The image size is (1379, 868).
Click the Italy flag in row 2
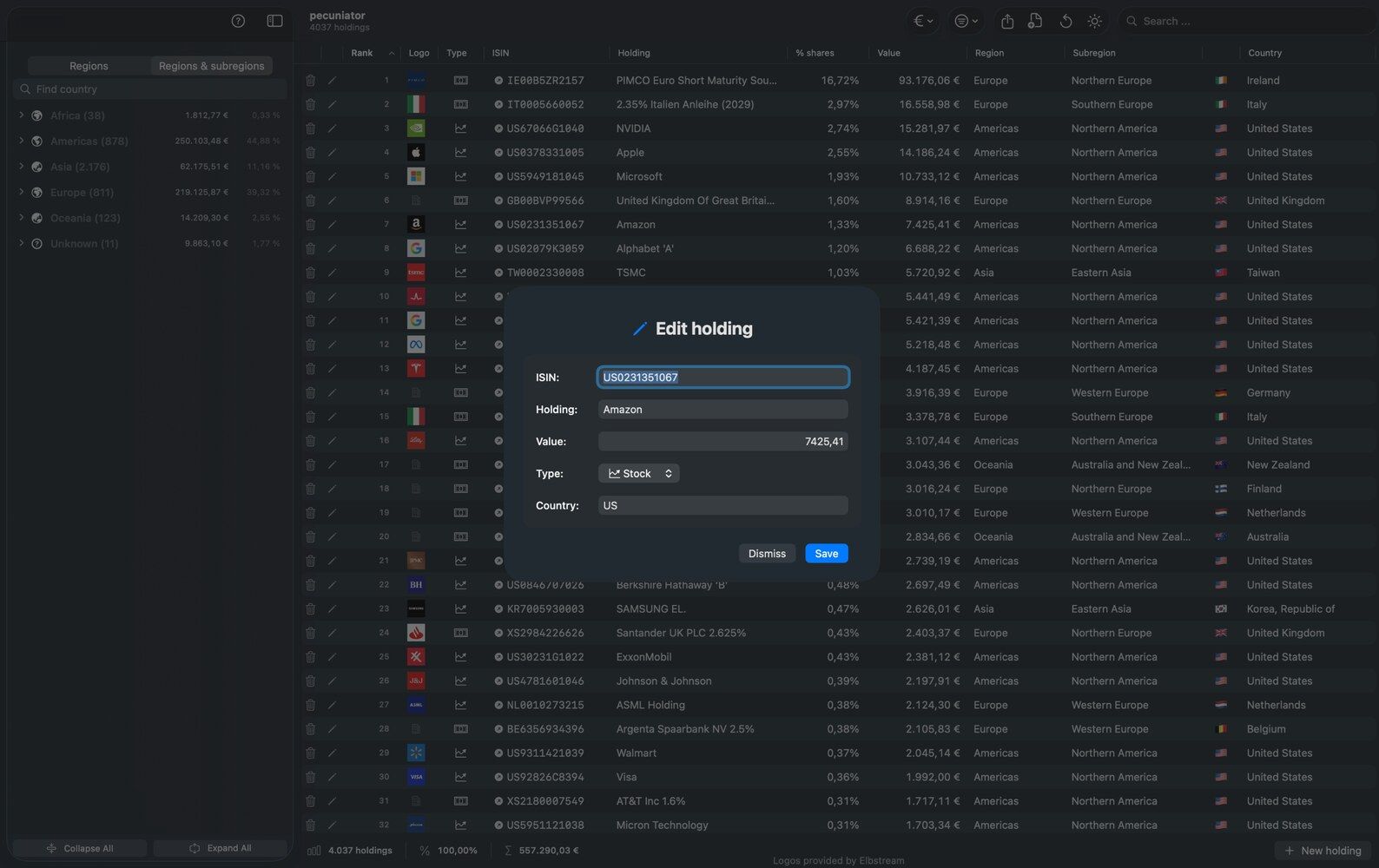pos(1221,104)
